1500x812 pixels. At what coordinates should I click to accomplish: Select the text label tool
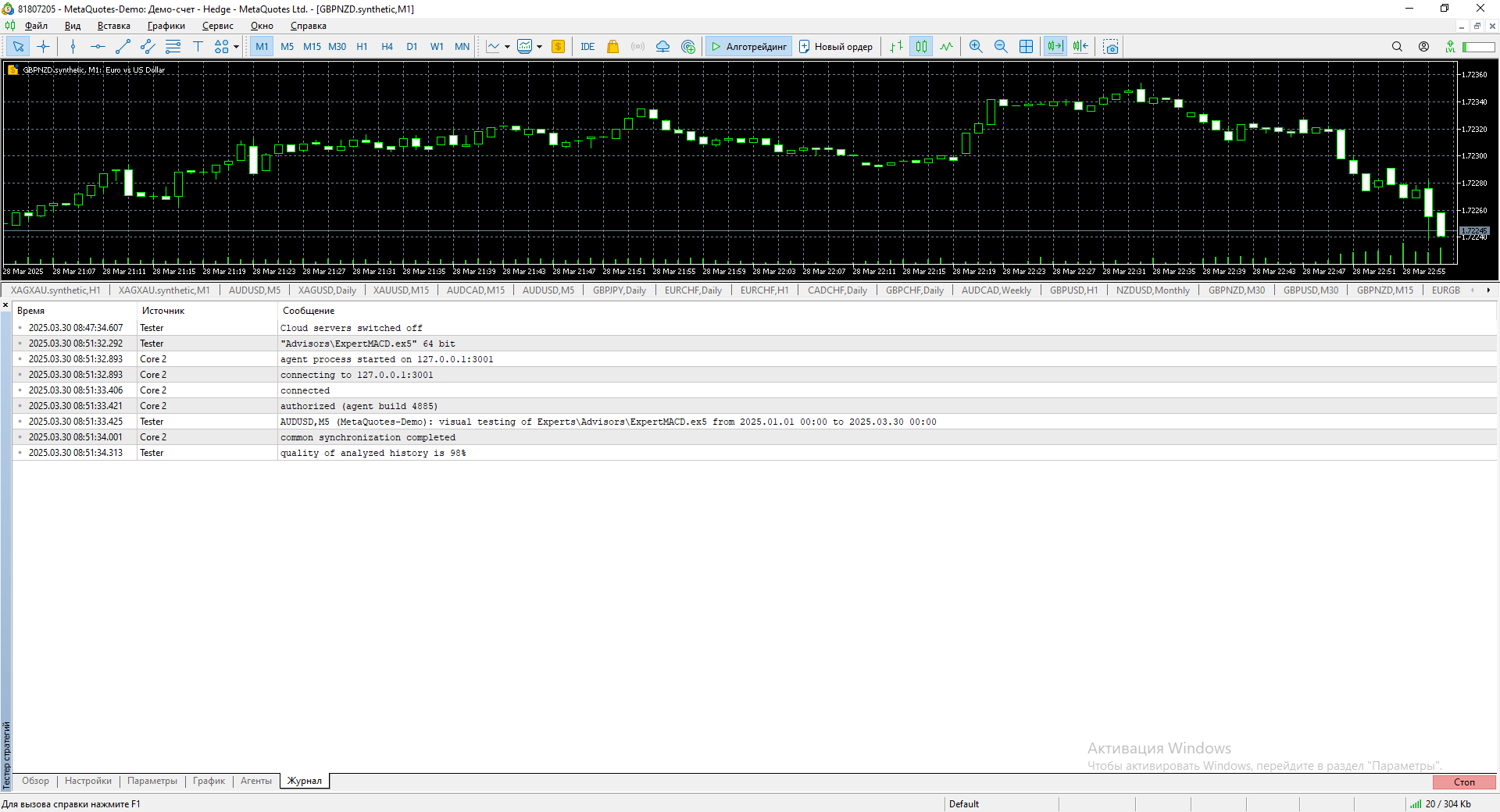pos(198,47)
